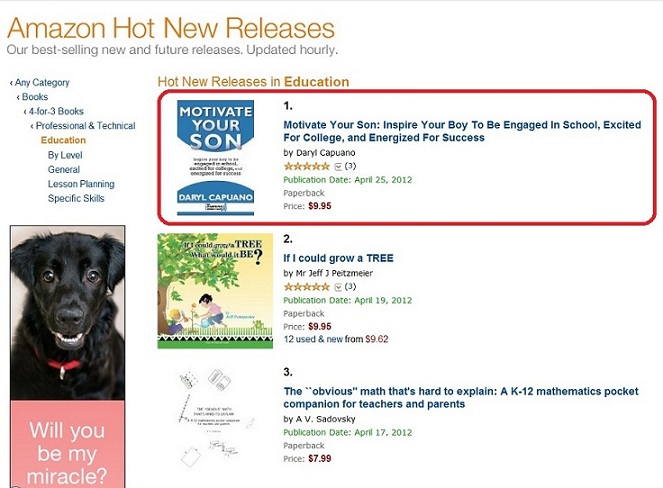Go back to Any Category

point(41,82)
